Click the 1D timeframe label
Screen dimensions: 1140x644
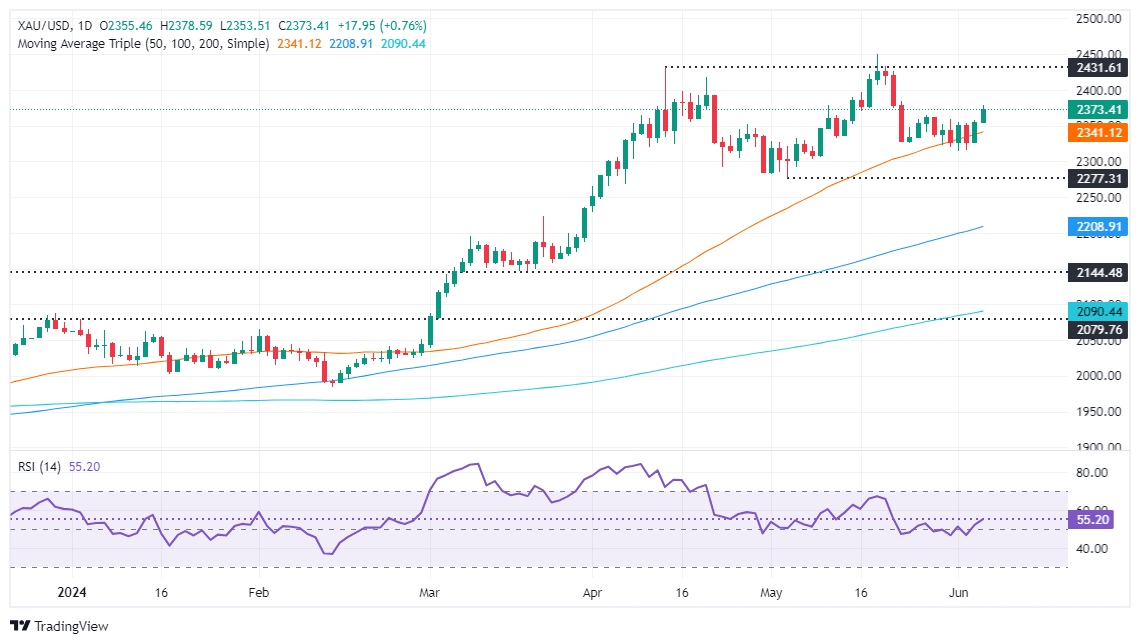point(84,25)
